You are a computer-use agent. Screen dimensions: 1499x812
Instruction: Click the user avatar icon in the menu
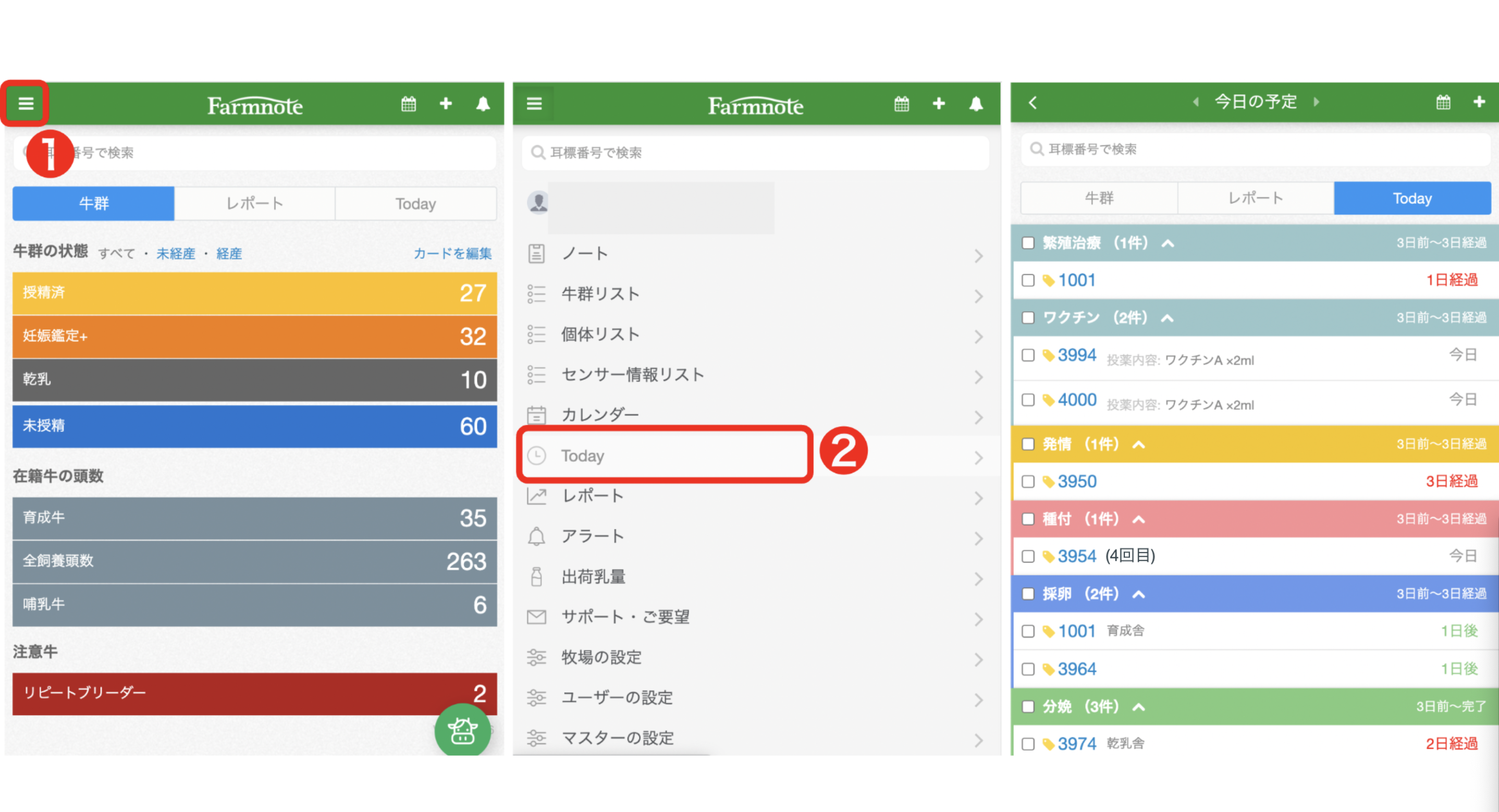click(x=538, y=202)
